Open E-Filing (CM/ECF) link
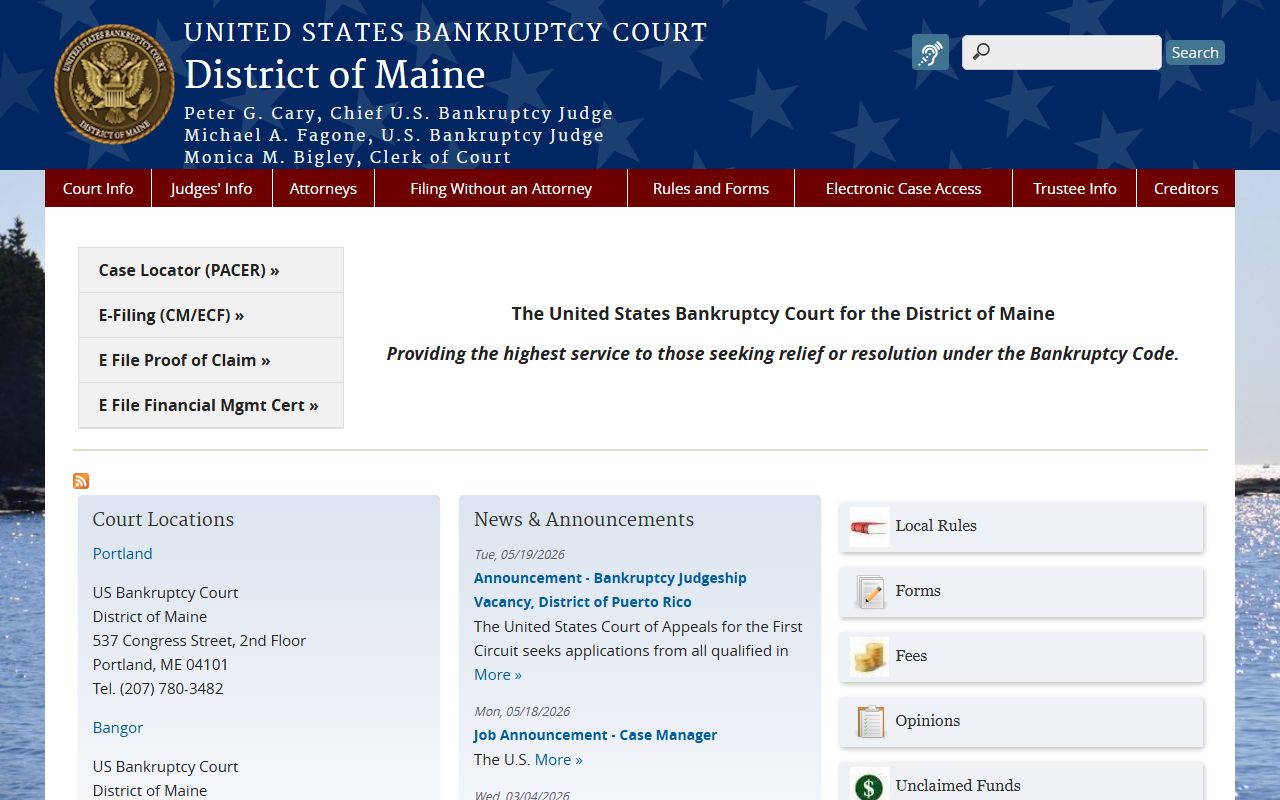1280x800 pixels. [x=211, y=315]
